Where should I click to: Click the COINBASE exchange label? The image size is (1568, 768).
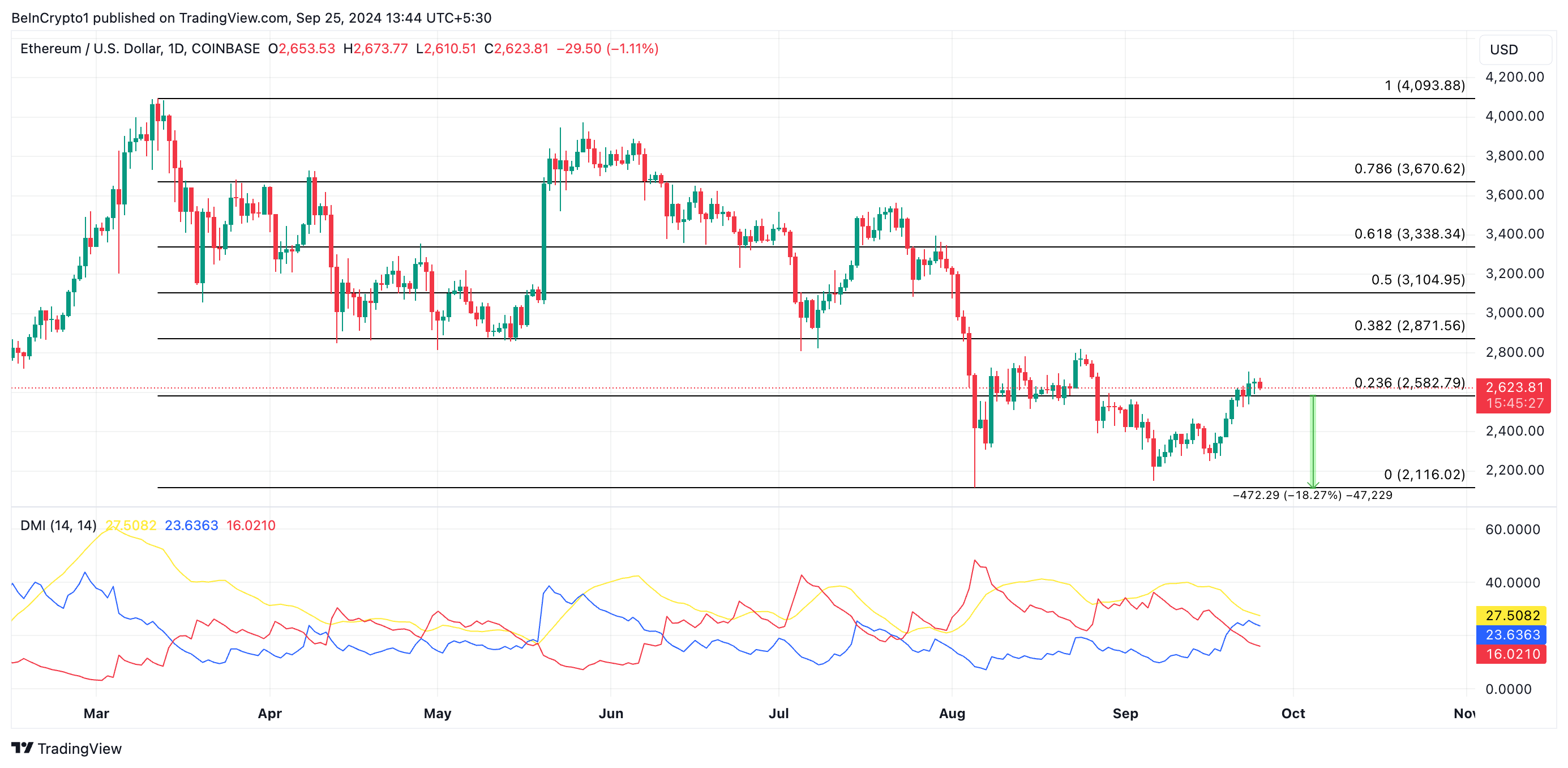coord(225,49)
